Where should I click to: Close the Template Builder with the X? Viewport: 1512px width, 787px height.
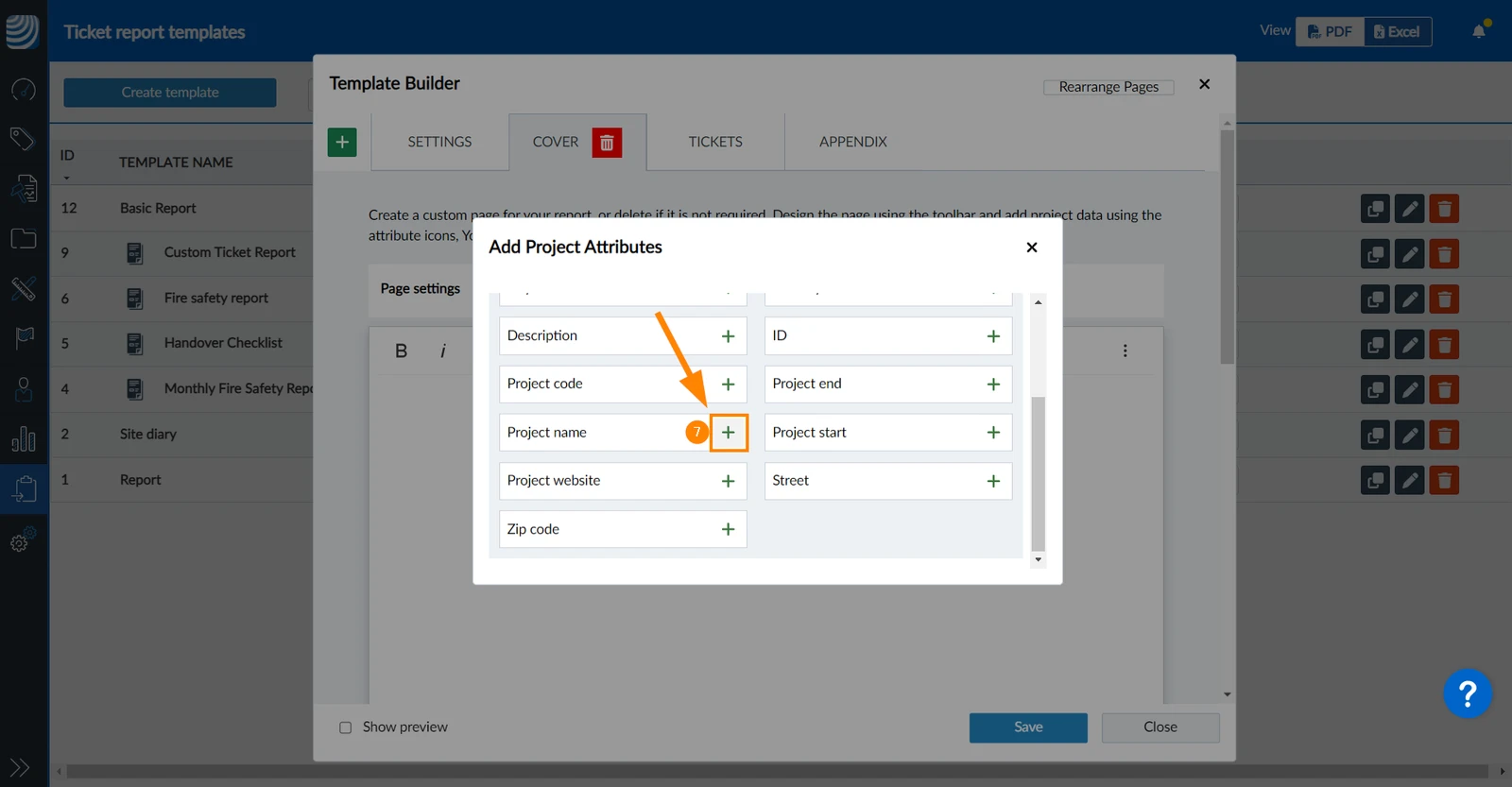[1204, 84]
